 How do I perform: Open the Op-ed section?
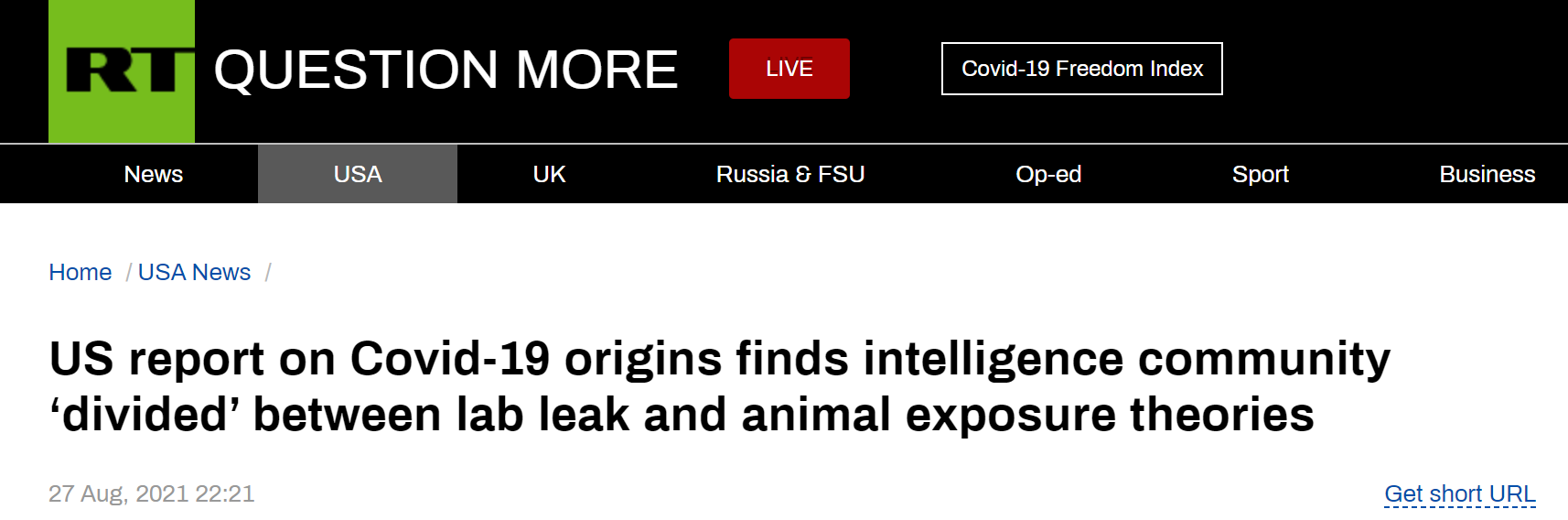1048,174
